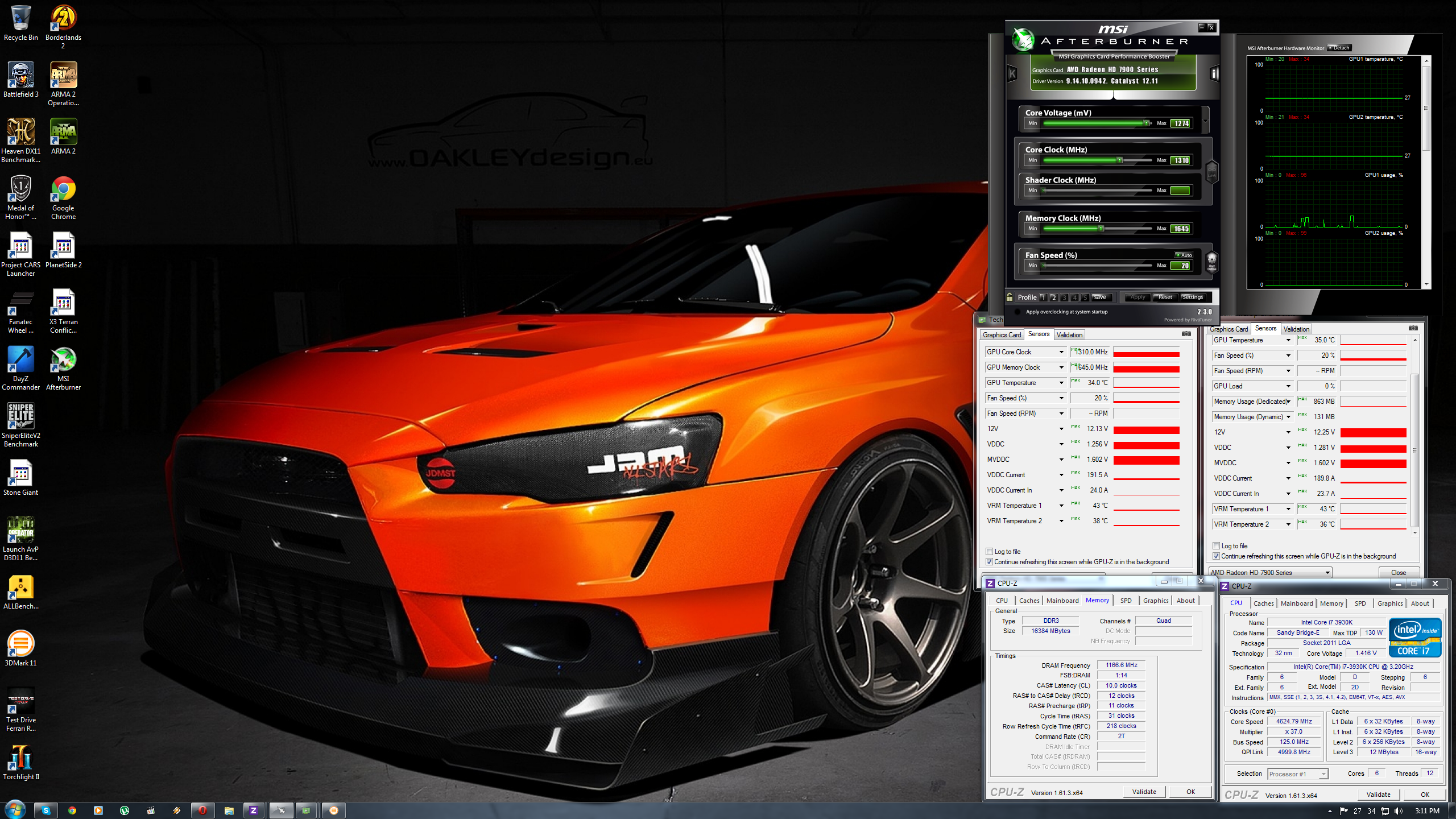Open Opera from the taskbar
Image resolution: width=1456 pixels, height=819 pixels.
(202, 810)
